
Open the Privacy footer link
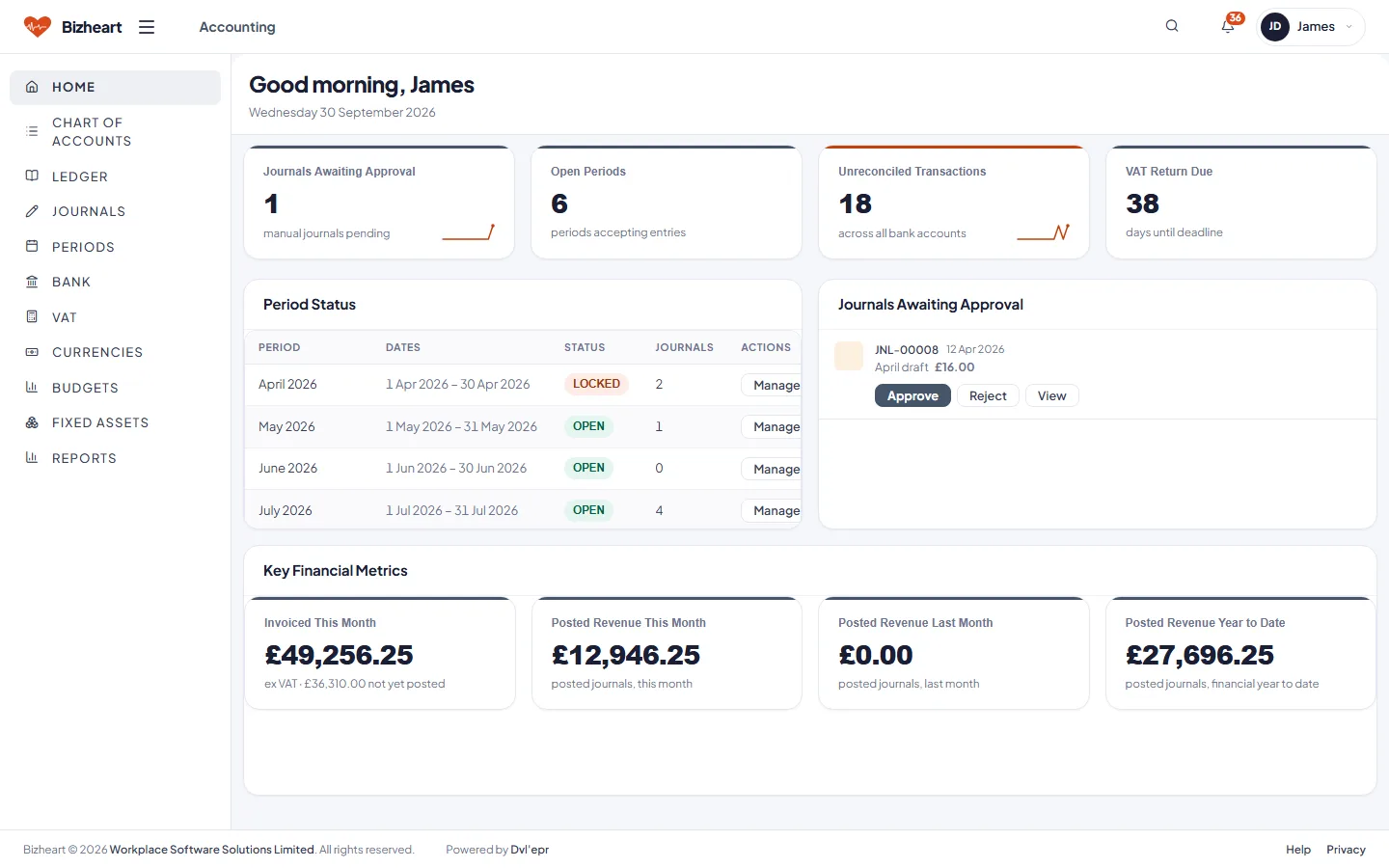coord(1346,850)
